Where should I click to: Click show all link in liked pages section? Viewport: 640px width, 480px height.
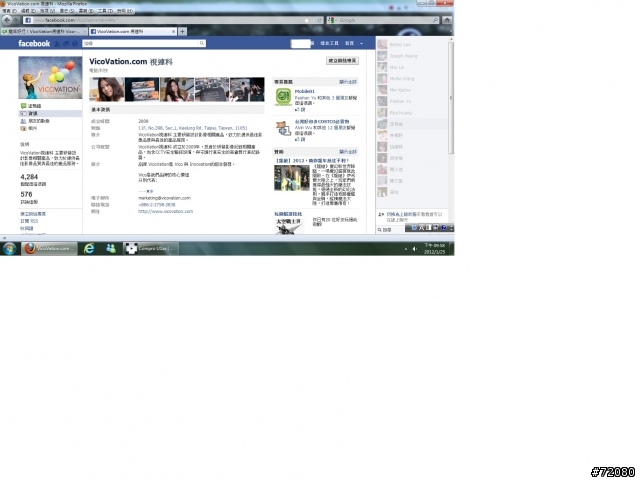[x=348, y=82]
